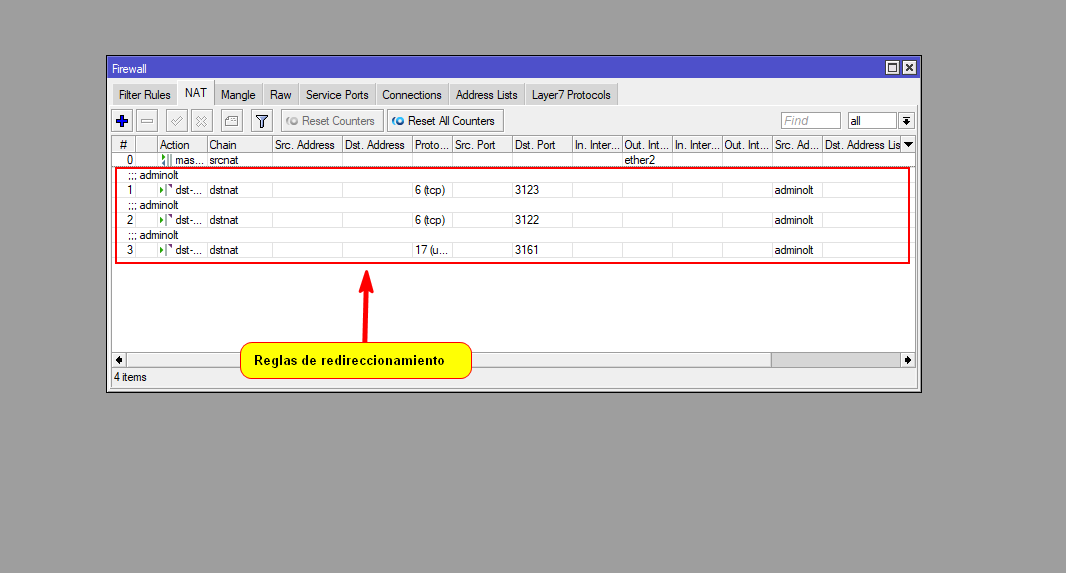
Task: Click the checkmark Enable rule icon
Action: pos(176,121)
